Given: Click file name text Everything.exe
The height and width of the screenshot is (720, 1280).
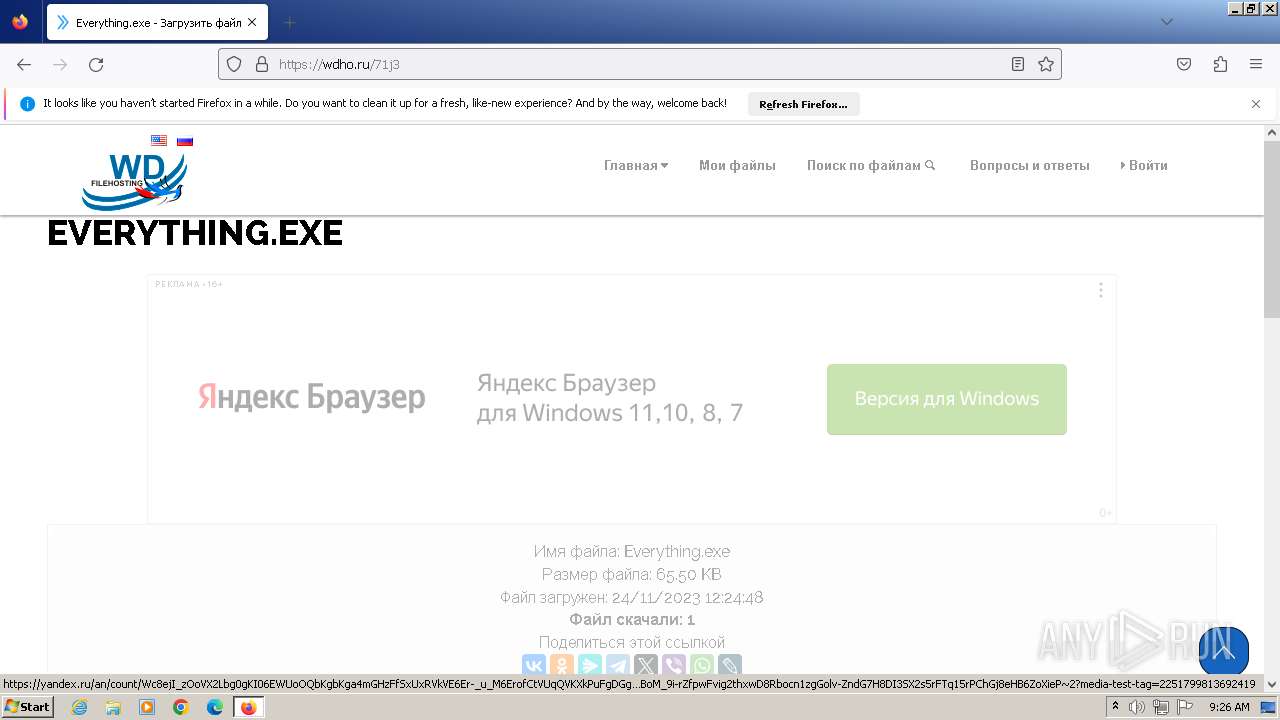Looking at the screenshot, I should coord(677,551).
